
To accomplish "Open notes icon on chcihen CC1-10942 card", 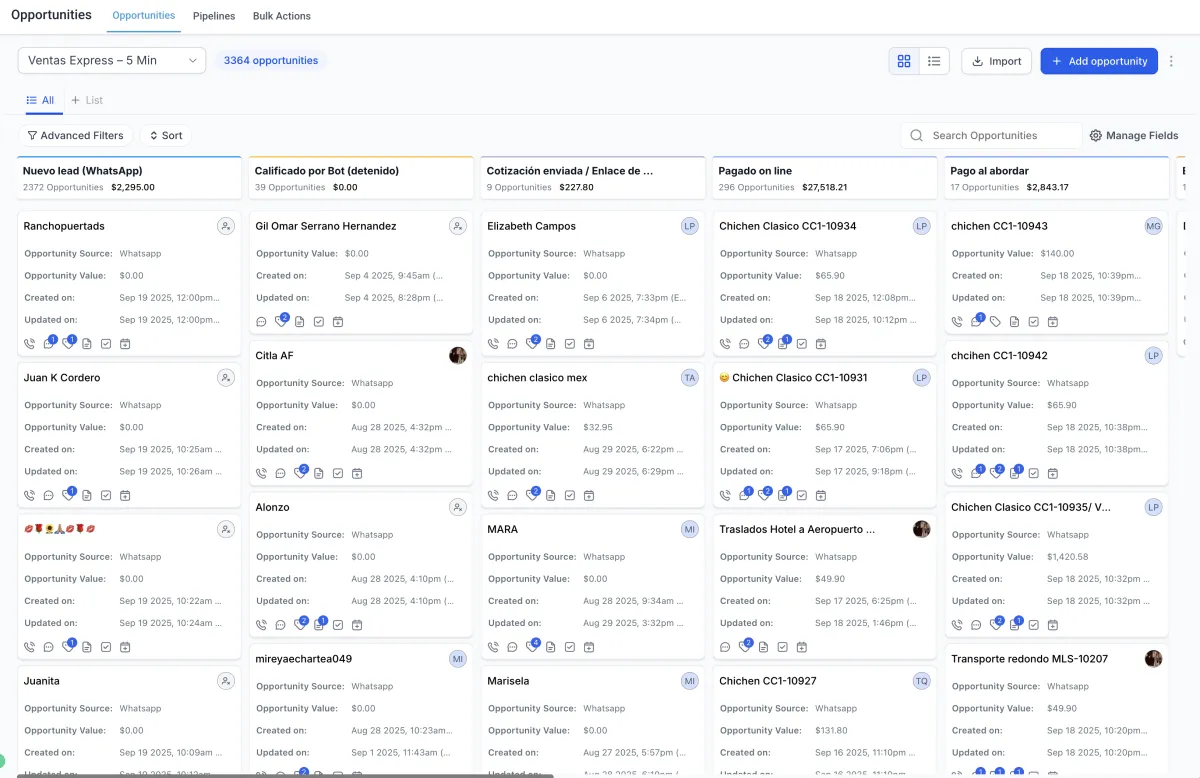I will click(1015, 473).
